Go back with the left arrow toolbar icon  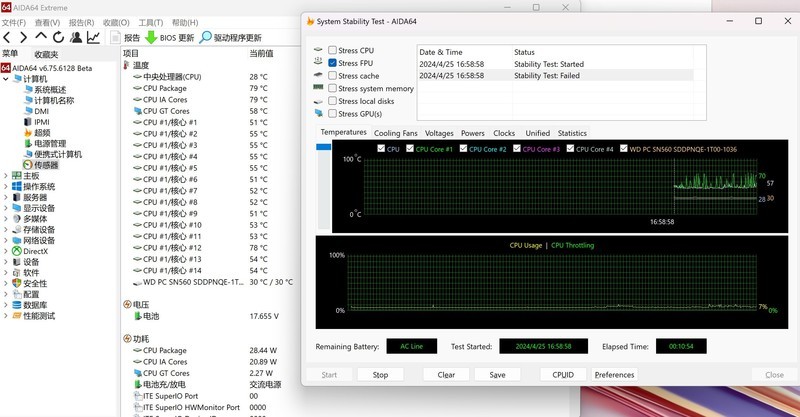pos(7,37)
